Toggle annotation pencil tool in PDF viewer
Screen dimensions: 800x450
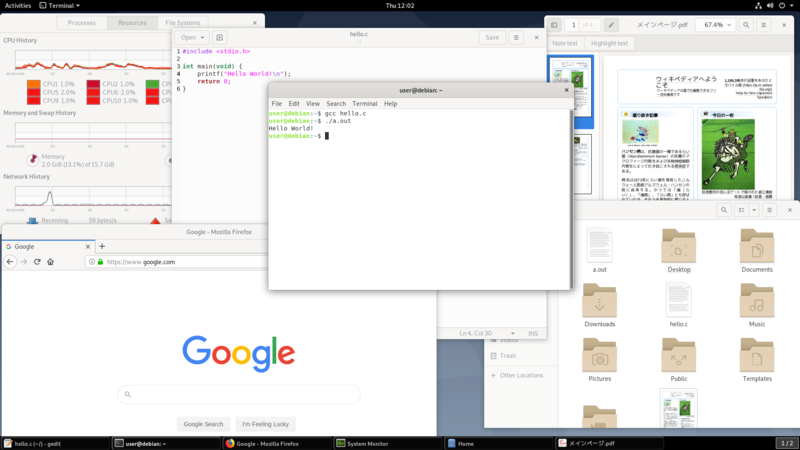[611, 24]
